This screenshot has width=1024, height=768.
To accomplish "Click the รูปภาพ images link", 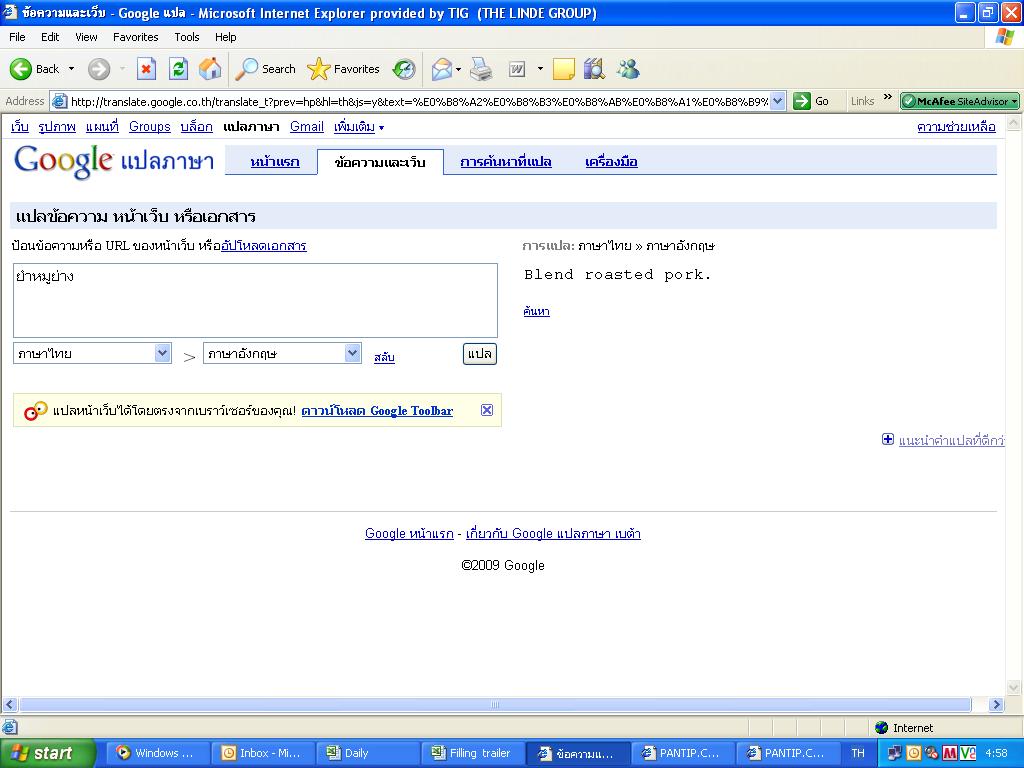I will 57,127.
